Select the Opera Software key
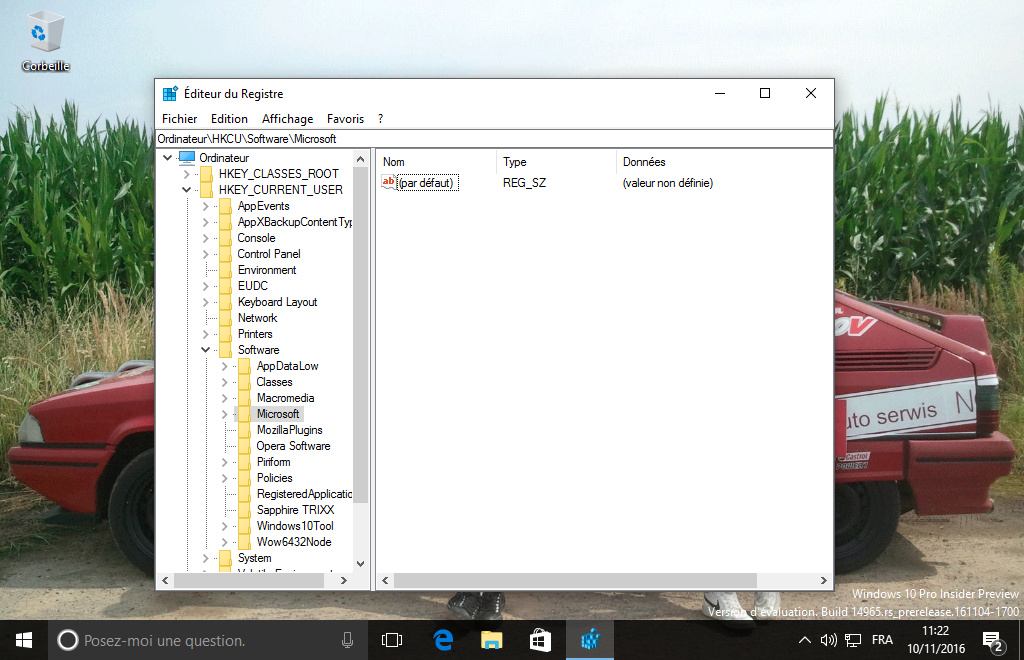Viewport: 1024px width, 660px height. pyautogui.click(x=292, y=446)
